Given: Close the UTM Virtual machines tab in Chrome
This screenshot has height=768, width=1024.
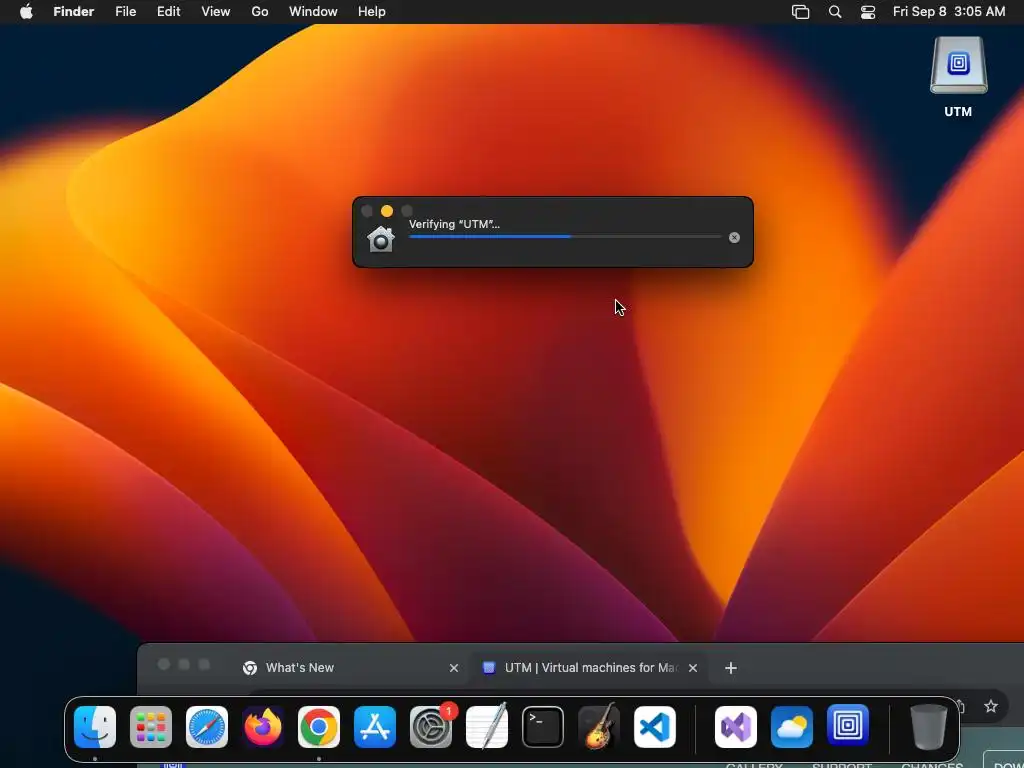Looking at the screenshot, I should tap(693, 668).
